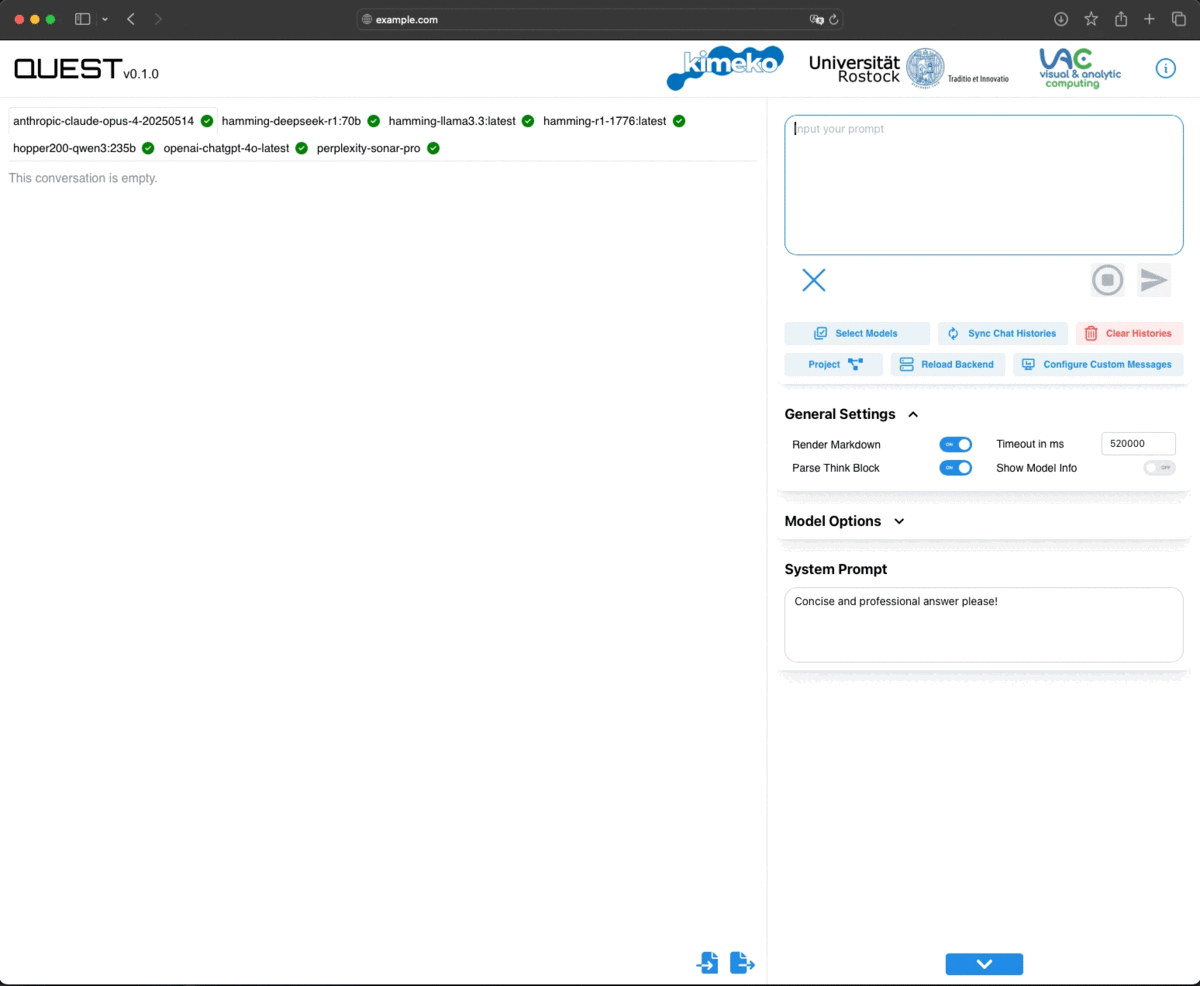Click the blue chevron-down bar at bottom
The height and width of the screenshot is (986, 1200).
click(x=984, y=964)
